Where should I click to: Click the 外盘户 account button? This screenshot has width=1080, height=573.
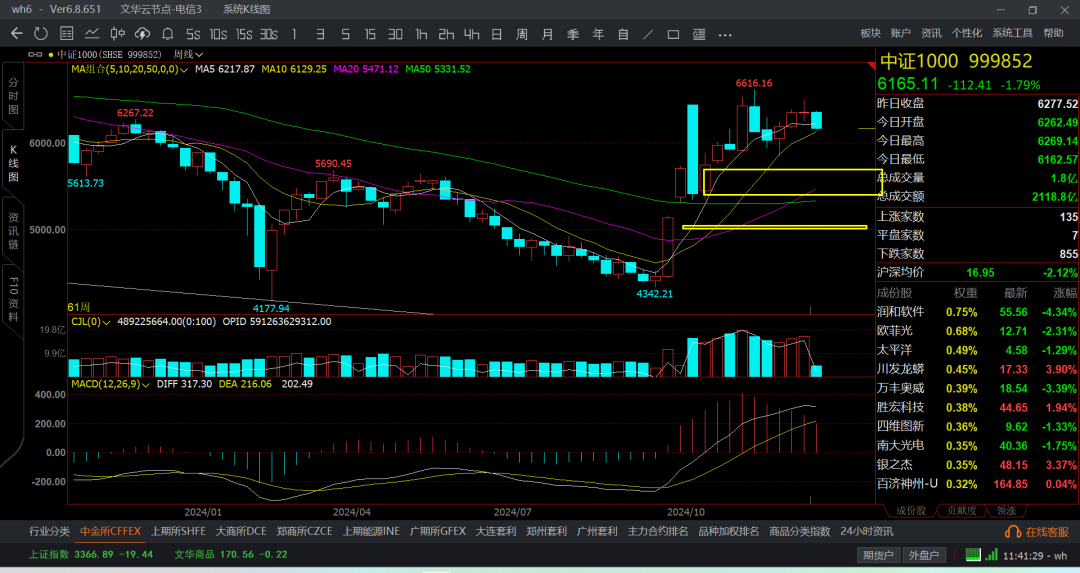click(x=924, y=555)
